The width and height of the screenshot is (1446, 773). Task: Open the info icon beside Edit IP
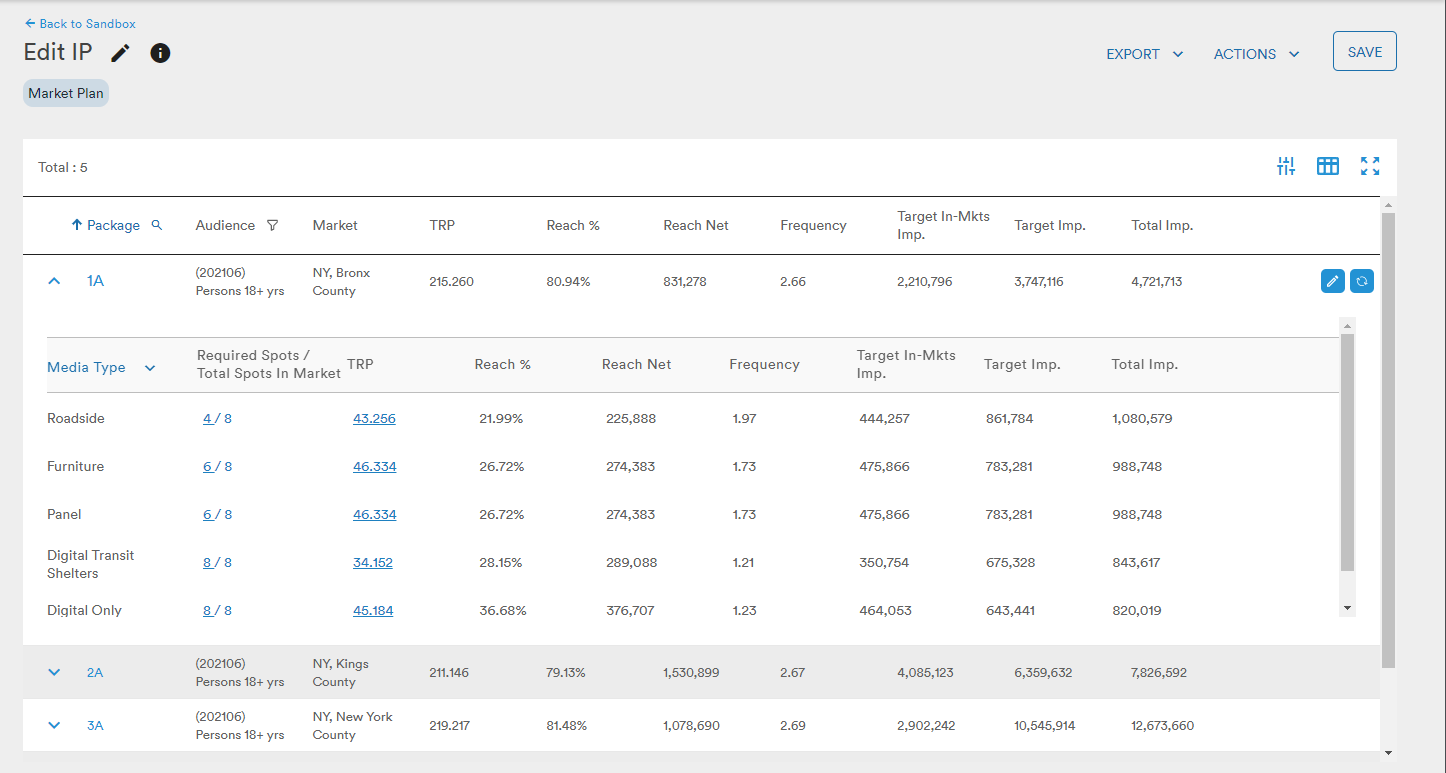coord(160,53)
